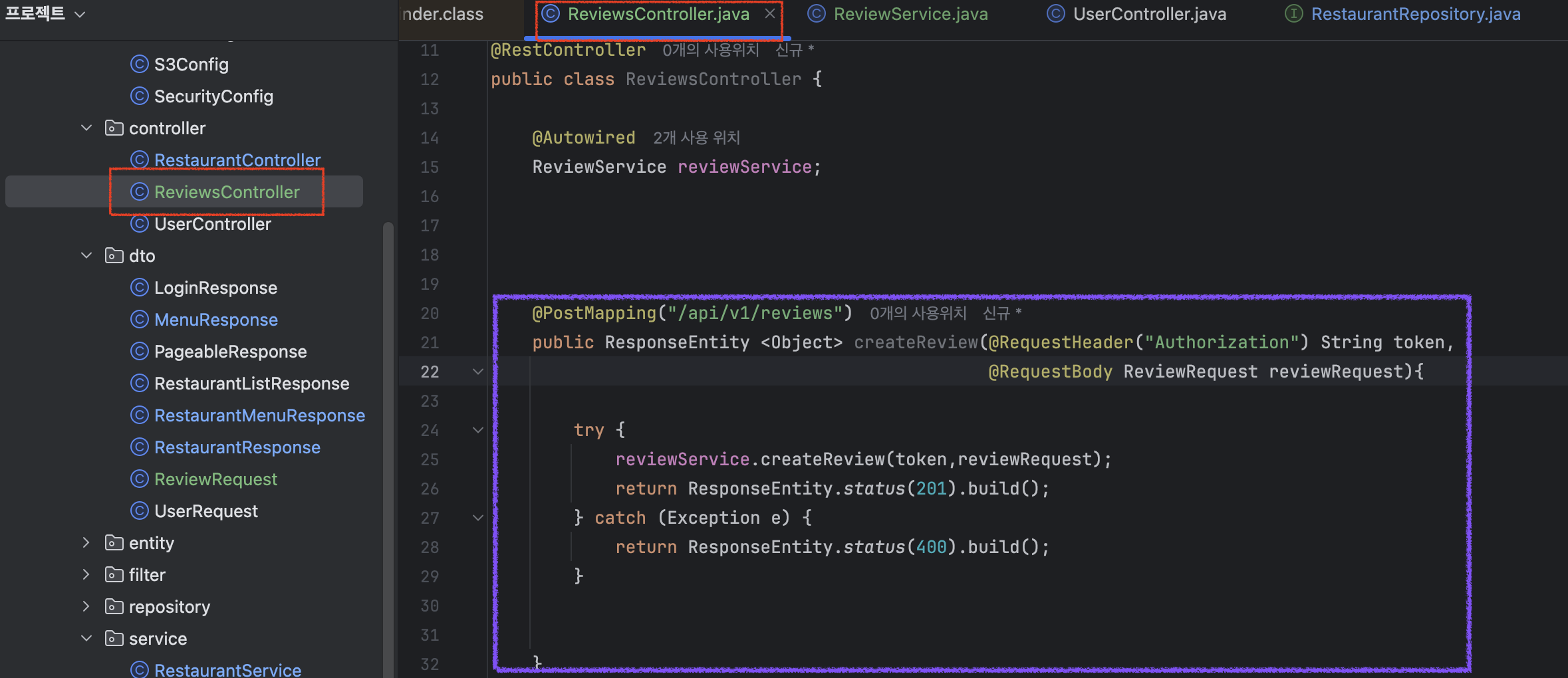1568x678 pixels.
Task: Open ReviewRequest in the dto package
Action: pos(215,479)
